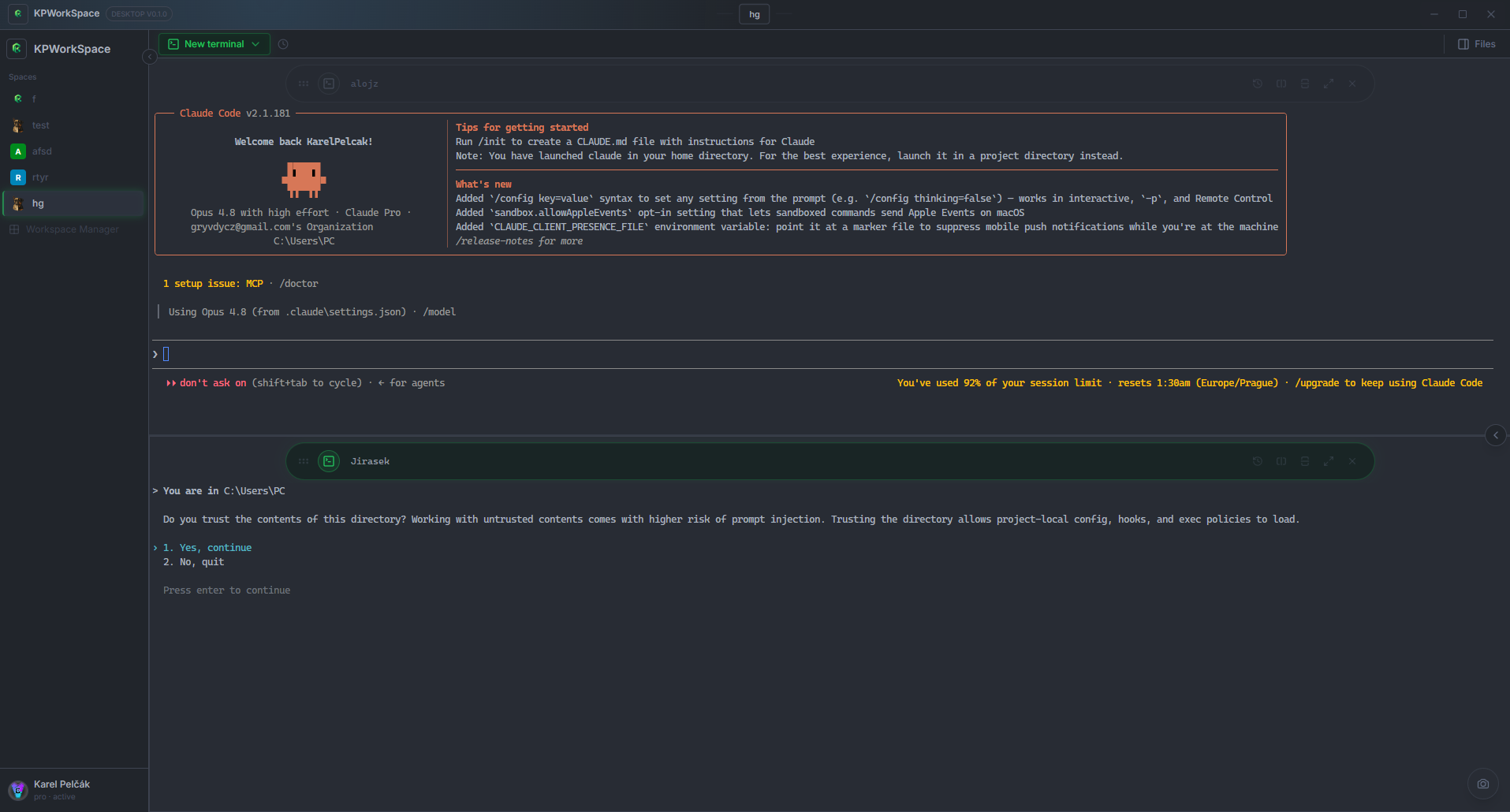This screenshot has height=812, width=1510.
Task: Click the Files panel icon
Action: pos(1463,44)
